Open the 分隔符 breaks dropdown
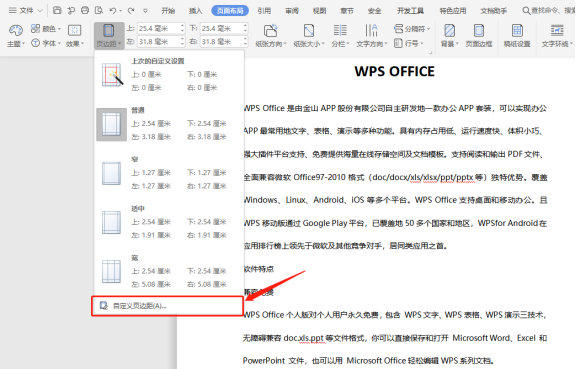Viewport: 576px width, 369px height. (412, 29)
